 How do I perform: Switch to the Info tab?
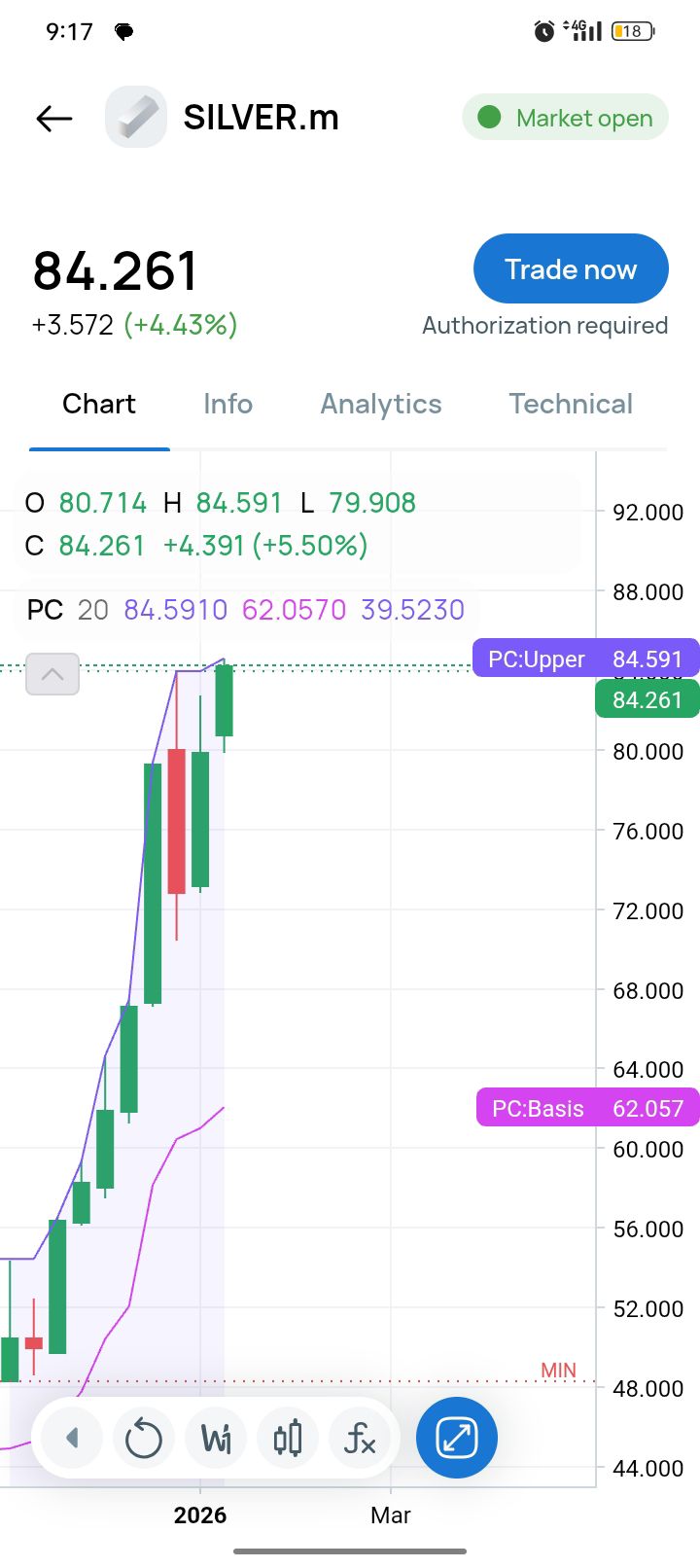coord(227,404)
